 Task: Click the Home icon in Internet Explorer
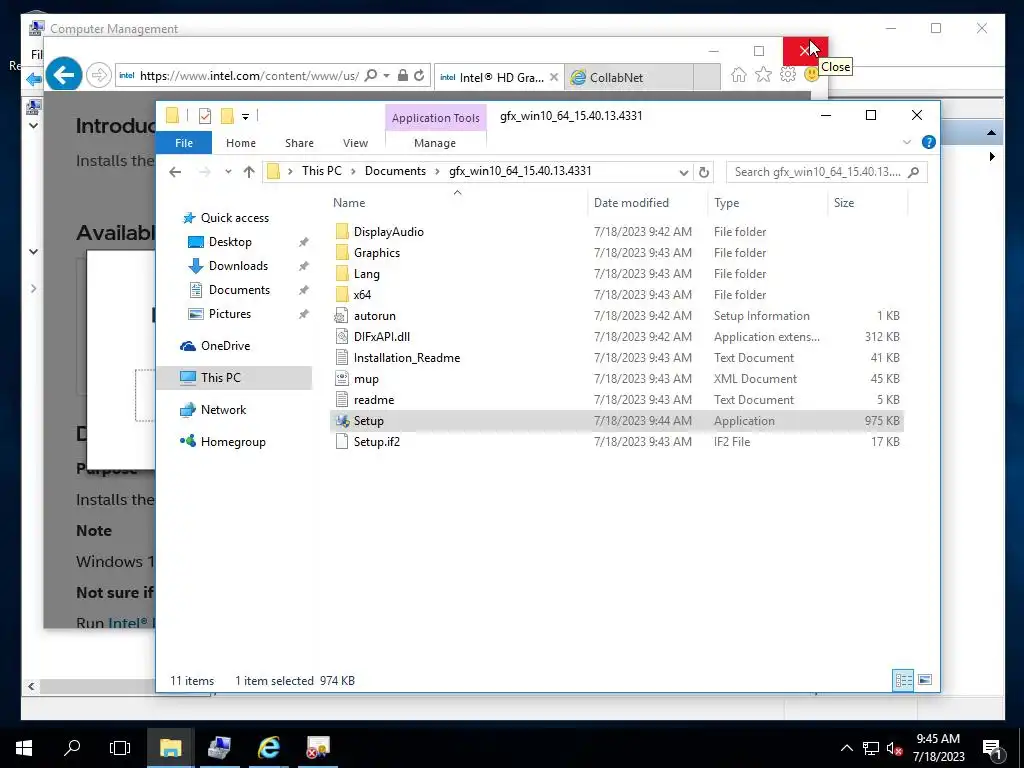point(739,75)
